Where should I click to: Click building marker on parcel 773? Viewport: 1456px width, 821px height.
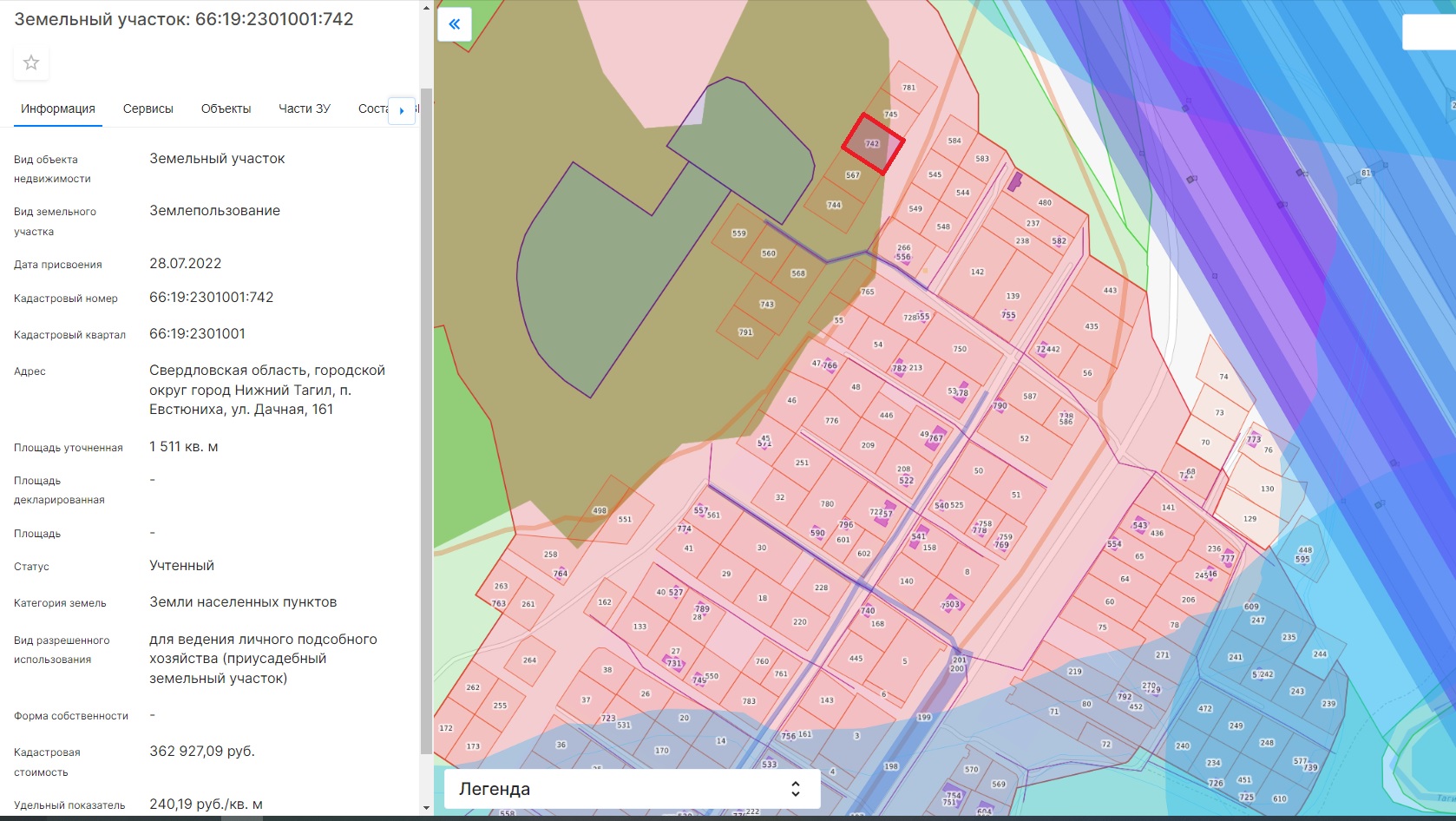tap(1254, 439)
